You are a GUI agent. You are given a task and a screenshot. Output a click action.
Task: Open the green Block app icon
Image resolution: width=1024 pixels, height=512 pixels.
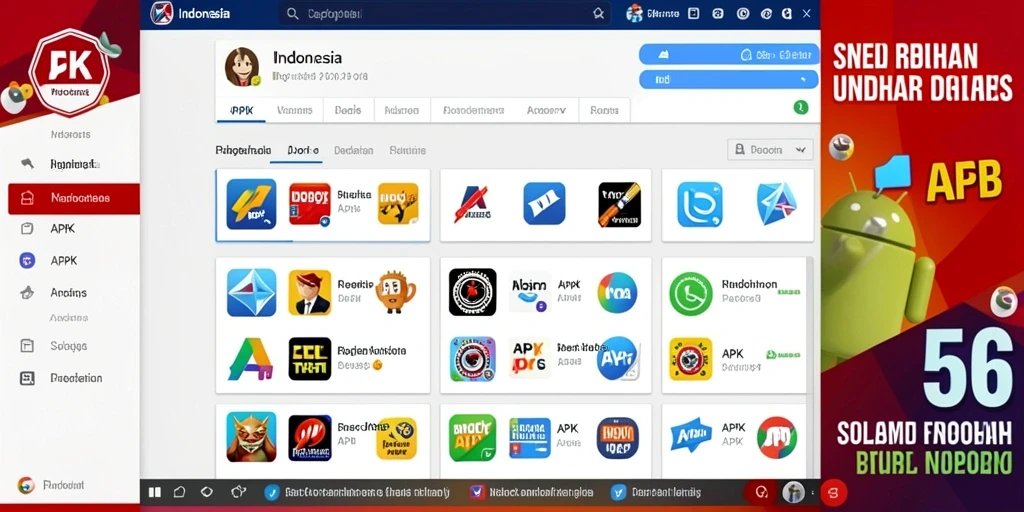click(x=472, y=438)
